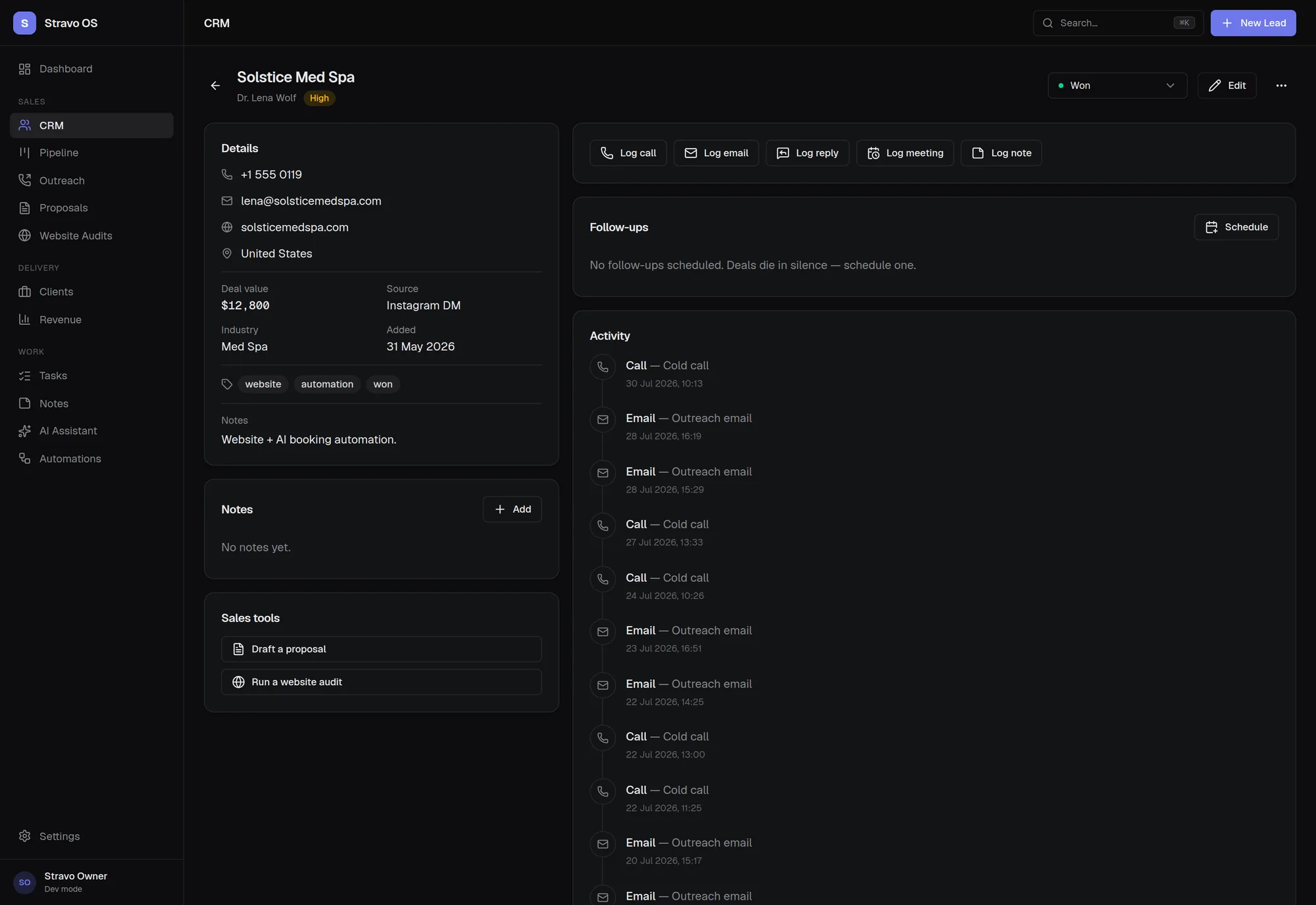Screen dimensions: 1316x905
Task: Click the Log email button
Action: click(716, 153)
